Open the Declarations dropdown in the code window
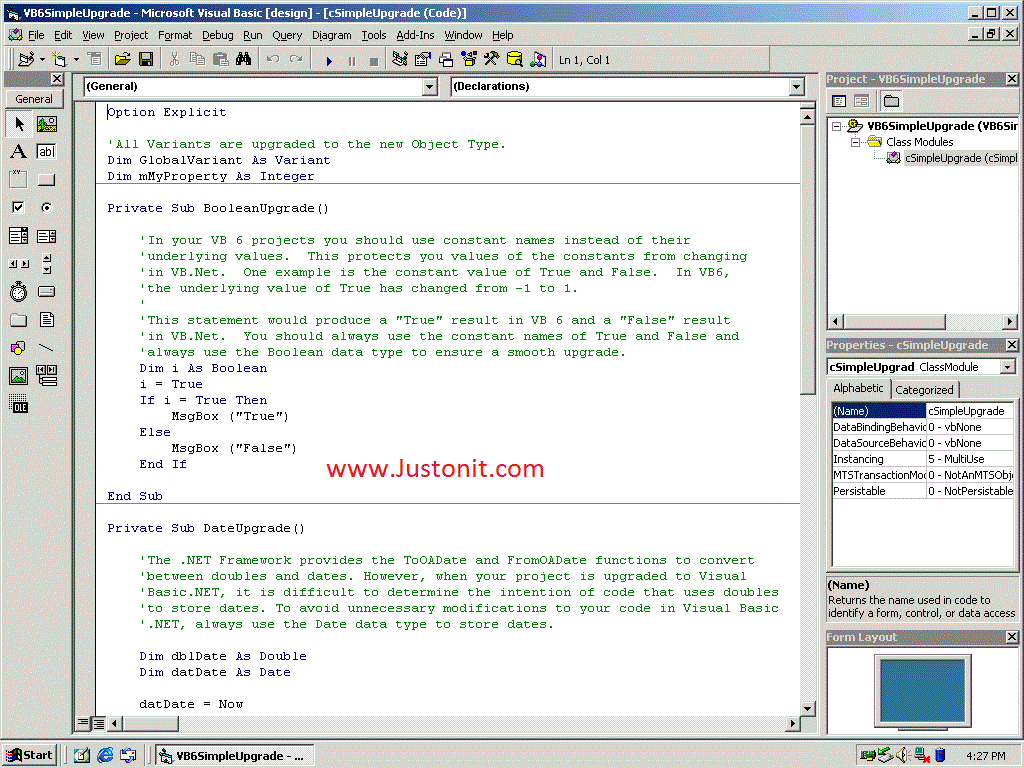 click(796, 87)
